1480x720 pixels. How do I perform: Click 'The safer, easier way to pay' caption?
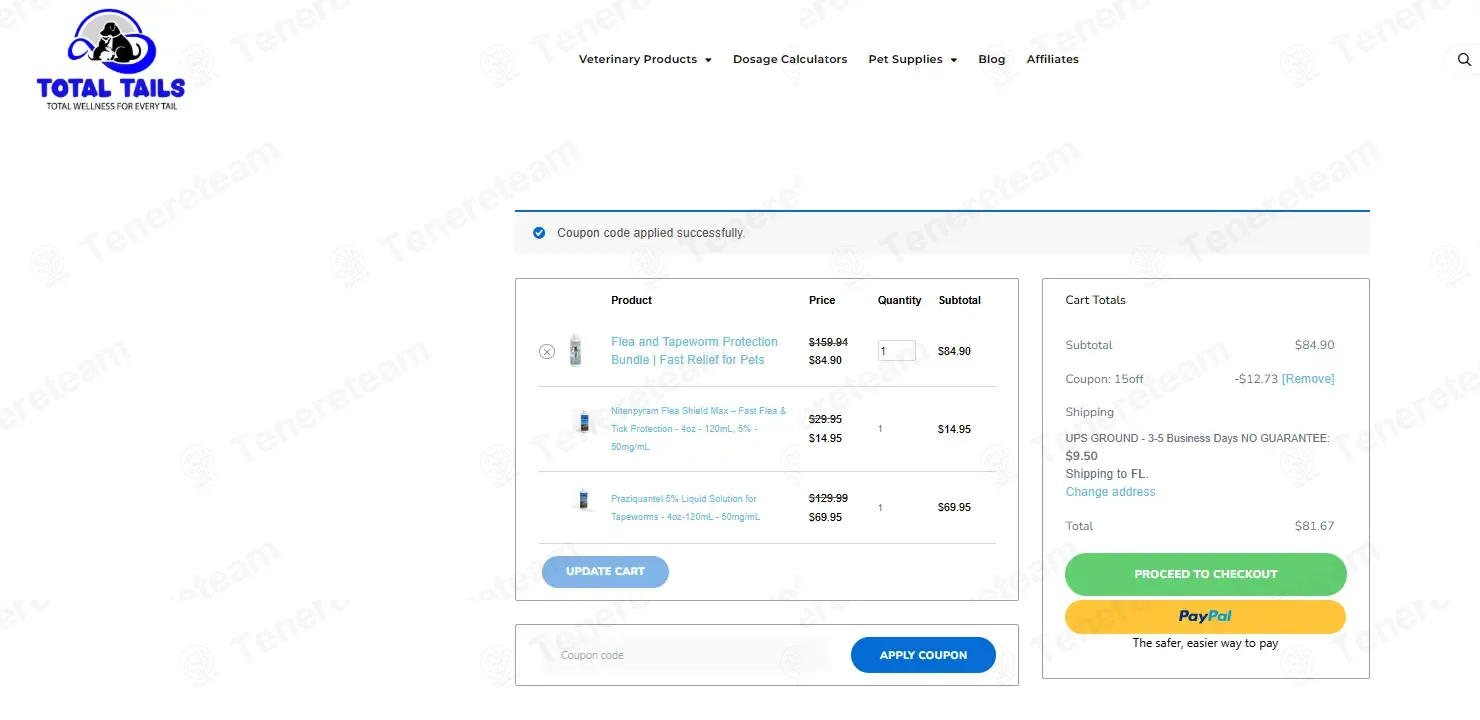(x=1205, y=643)
